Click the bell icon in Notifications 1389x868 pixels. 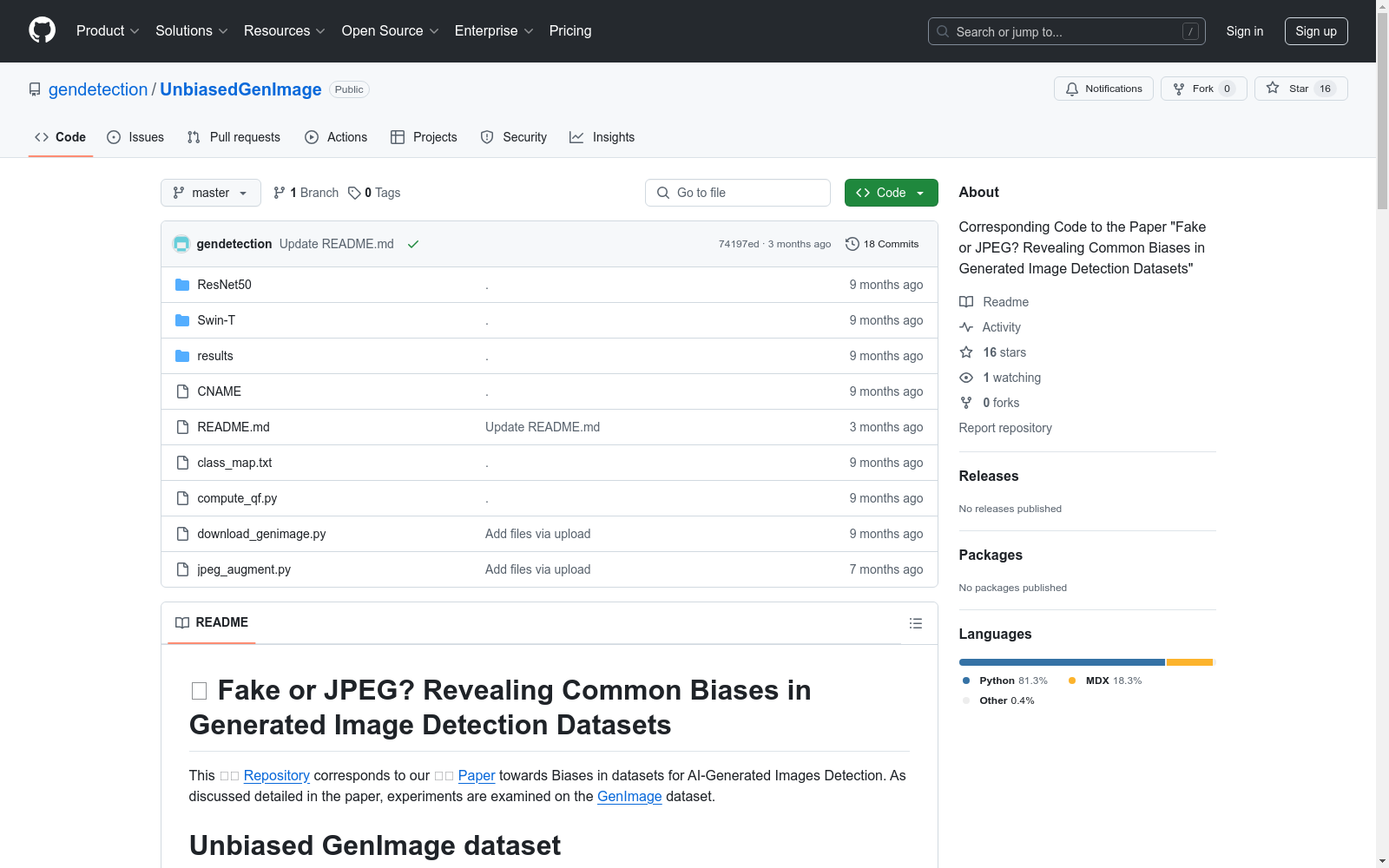tap(1072, 89)
